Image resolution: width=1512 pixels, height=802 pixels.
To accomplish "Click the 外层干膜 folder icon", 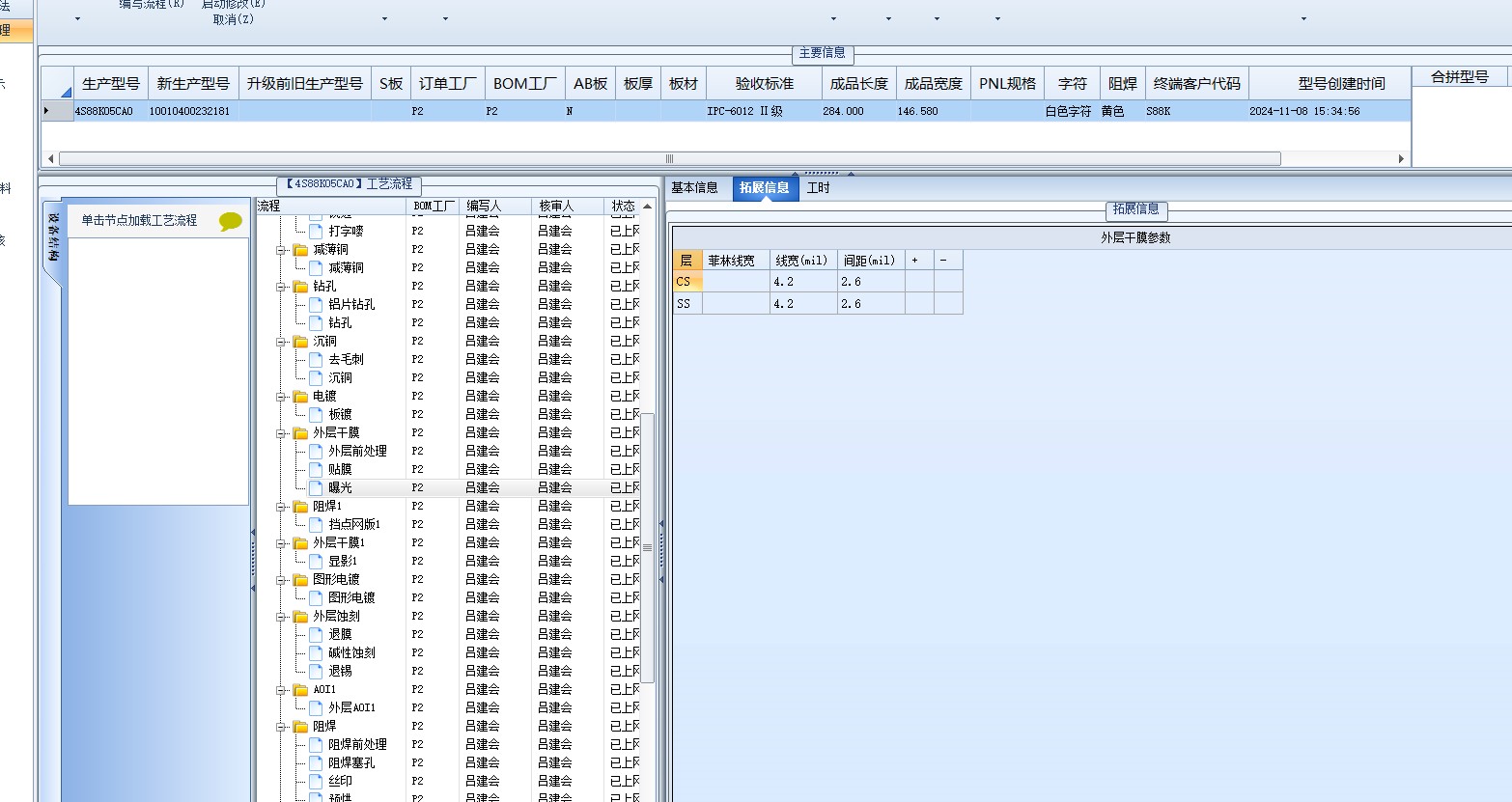I will tap(300, 433).
